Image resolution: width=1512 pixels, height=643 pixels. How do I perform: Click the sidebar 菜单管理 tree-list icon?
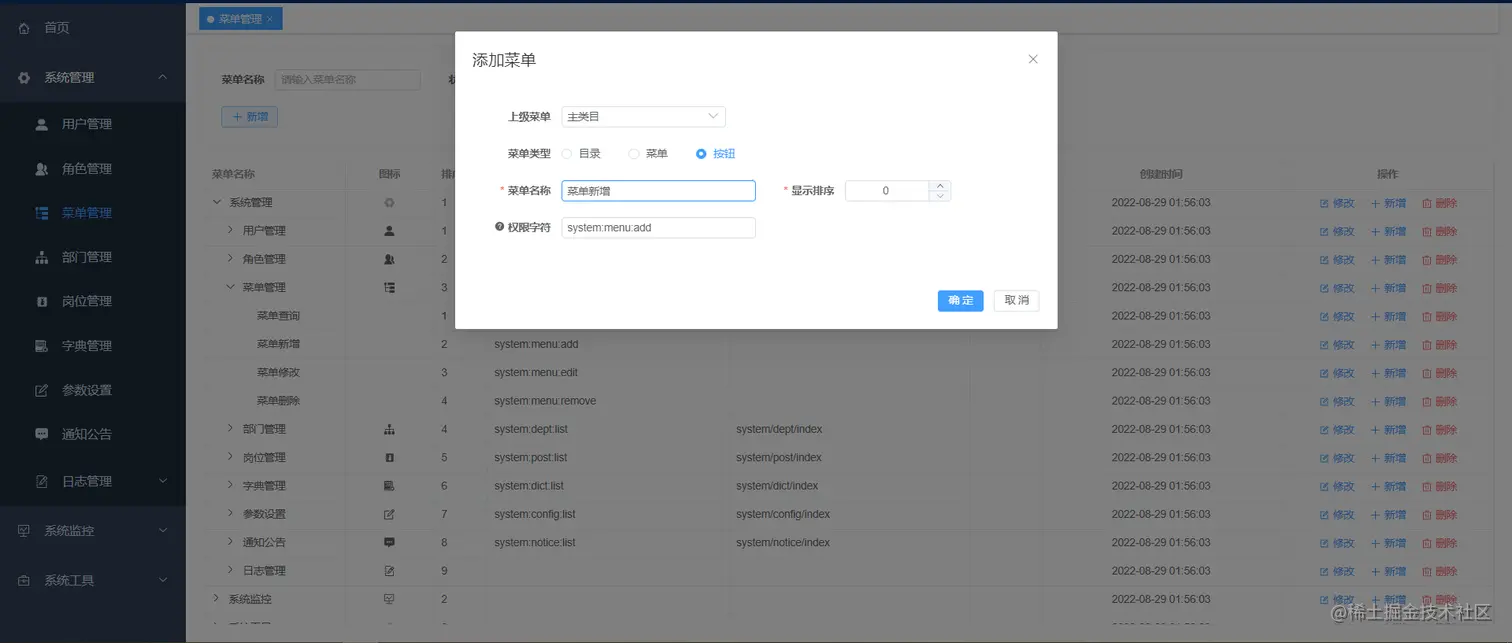point(42,213)
